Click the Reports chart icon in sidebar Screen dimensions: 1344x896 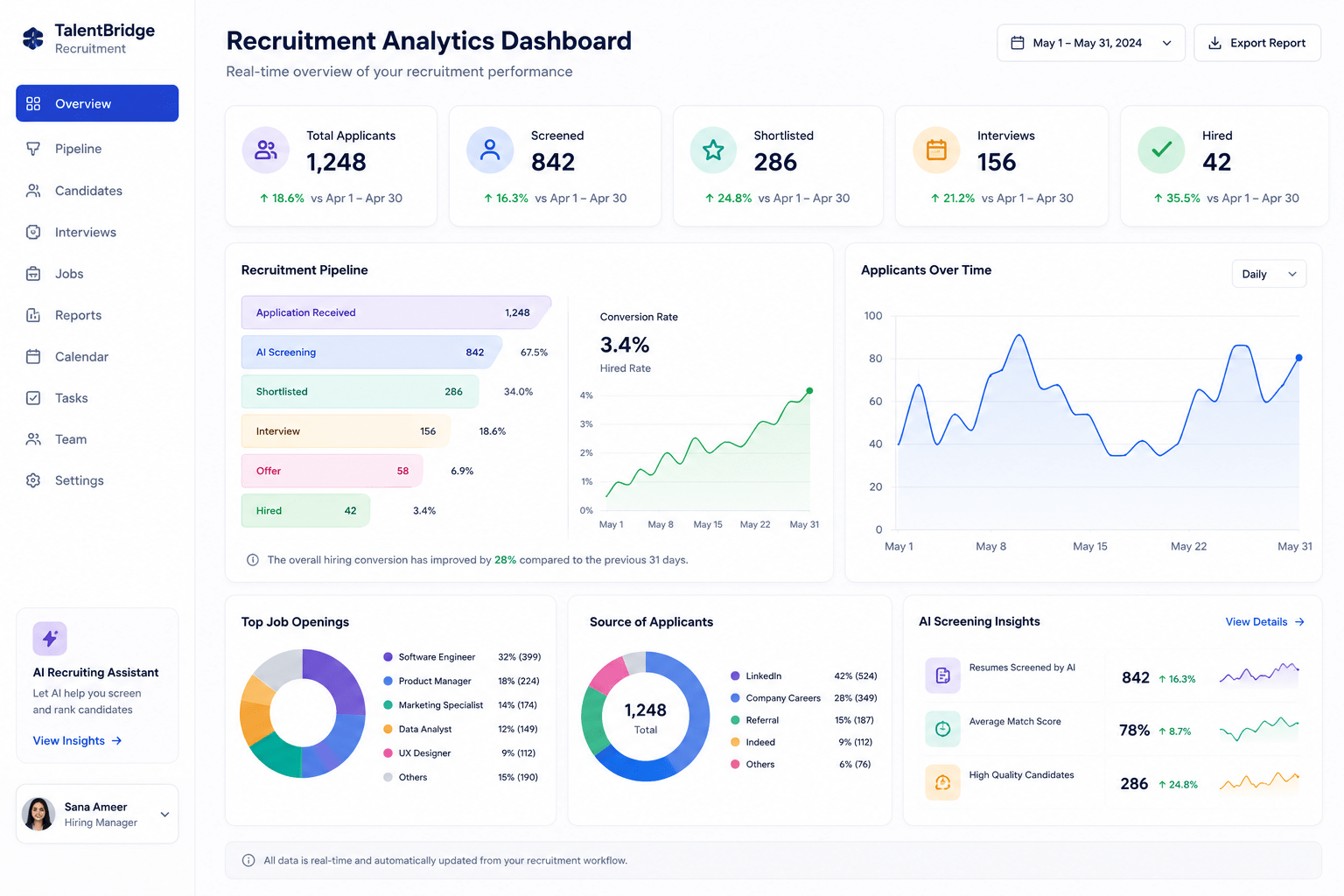point(33,315)
